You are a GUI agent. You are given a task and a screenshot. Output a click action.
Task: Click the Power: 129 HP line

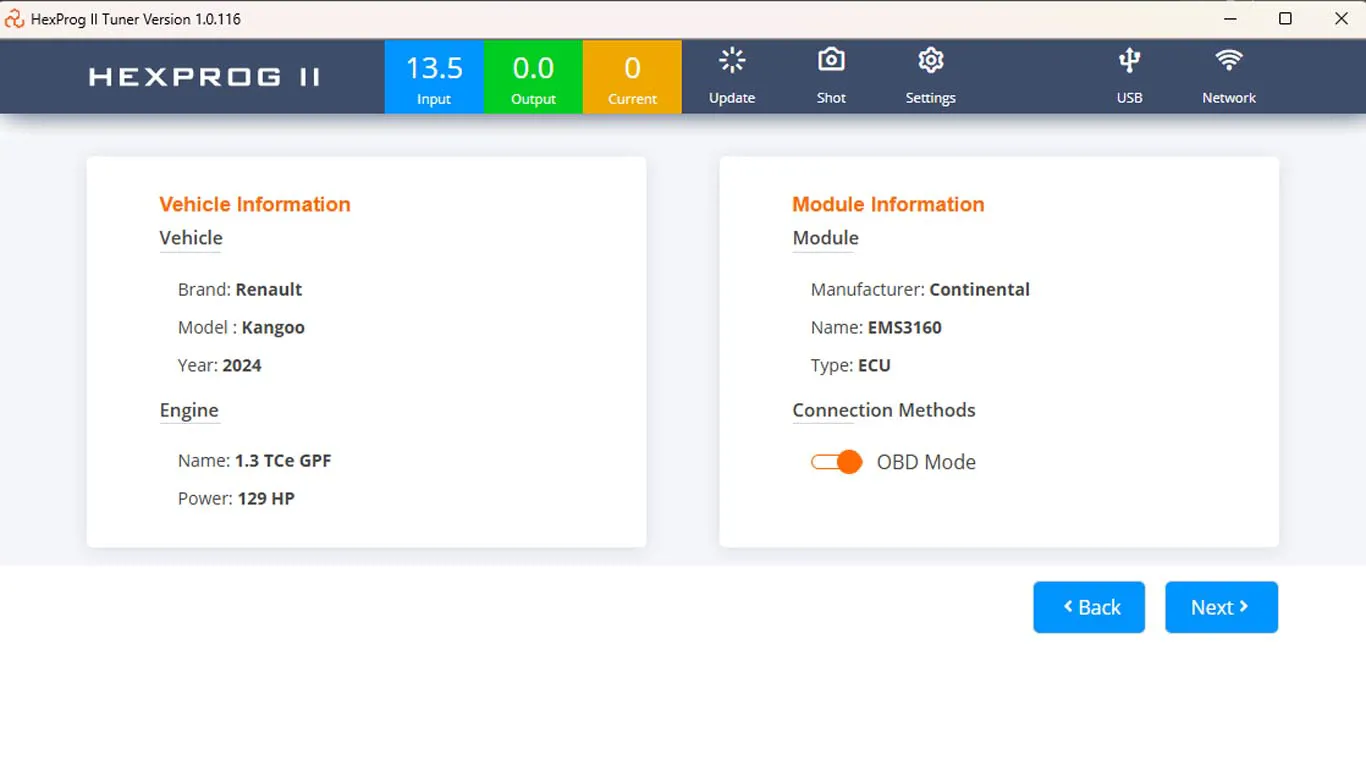[x=236, y=498]
